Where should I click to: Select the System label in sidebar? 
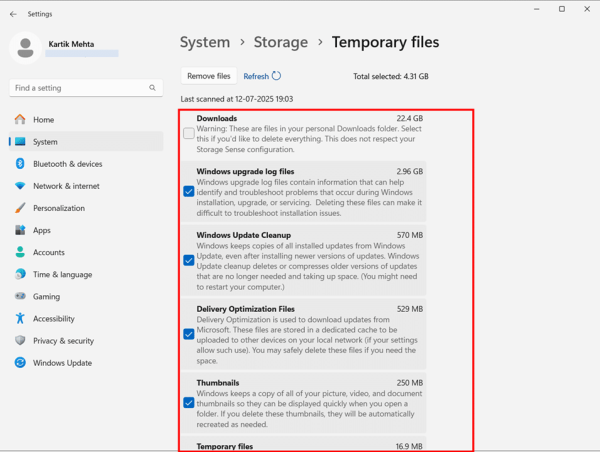pyautogui.click(x=45, y=142)
